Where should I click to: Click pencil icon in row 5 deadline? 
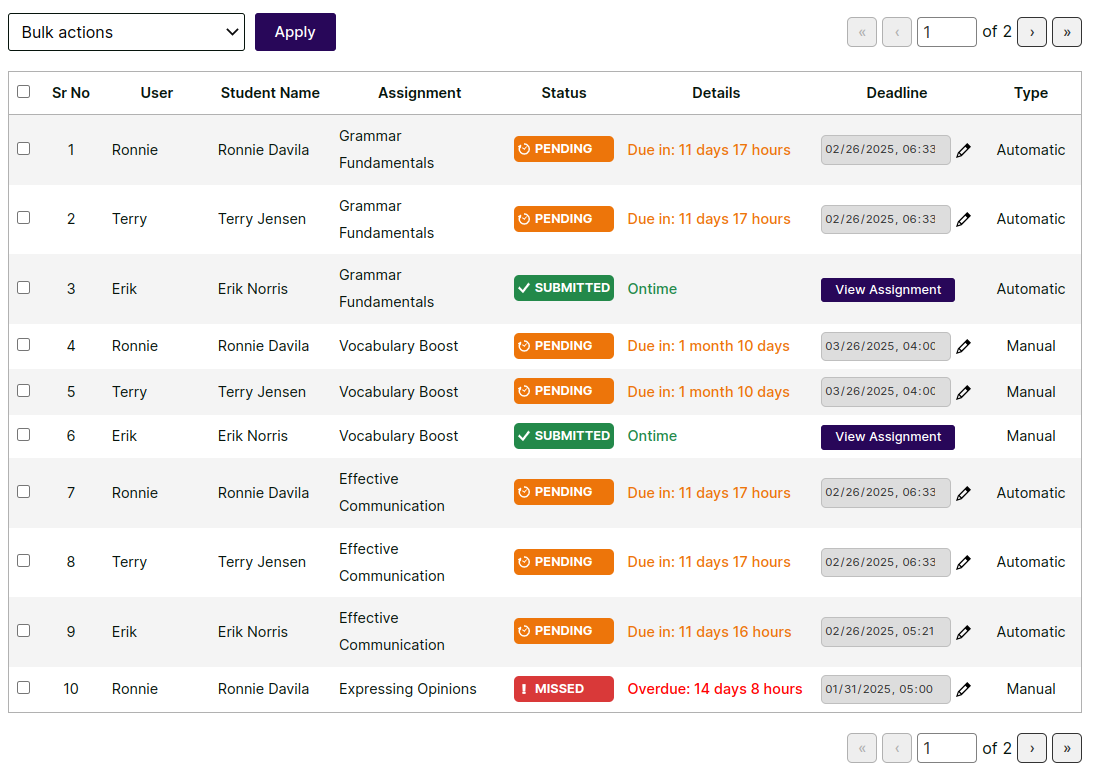963,392
